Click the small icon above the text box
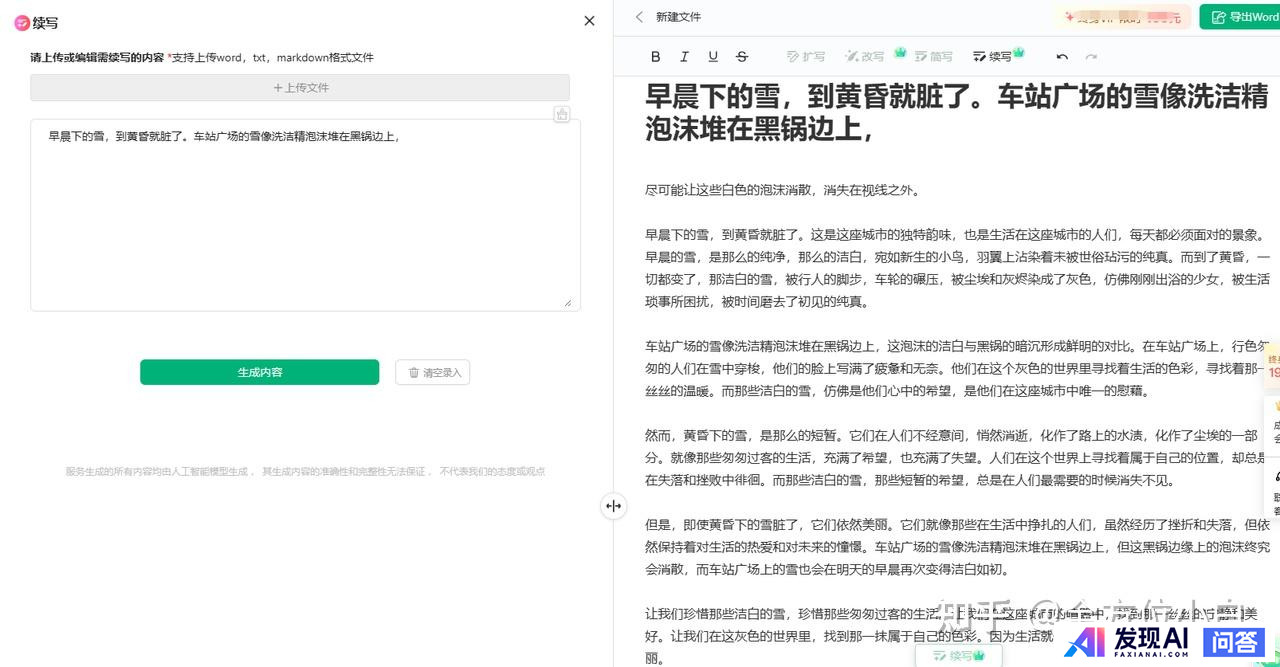 [562, 114]
